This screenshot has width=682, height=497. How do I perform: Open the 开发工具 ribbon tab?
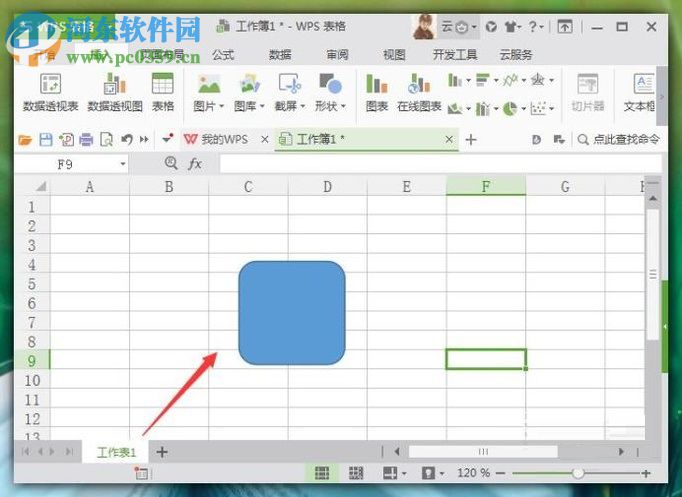click(x=455, y=55)
